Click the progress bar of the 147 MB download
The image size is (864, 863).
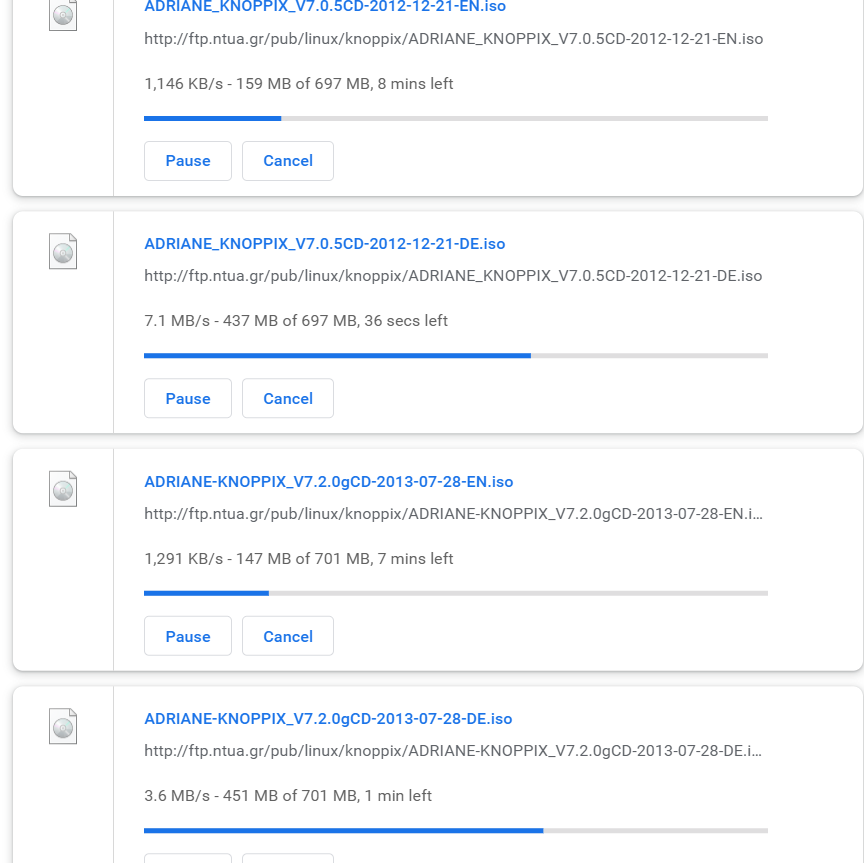click(x=456, y=593)
